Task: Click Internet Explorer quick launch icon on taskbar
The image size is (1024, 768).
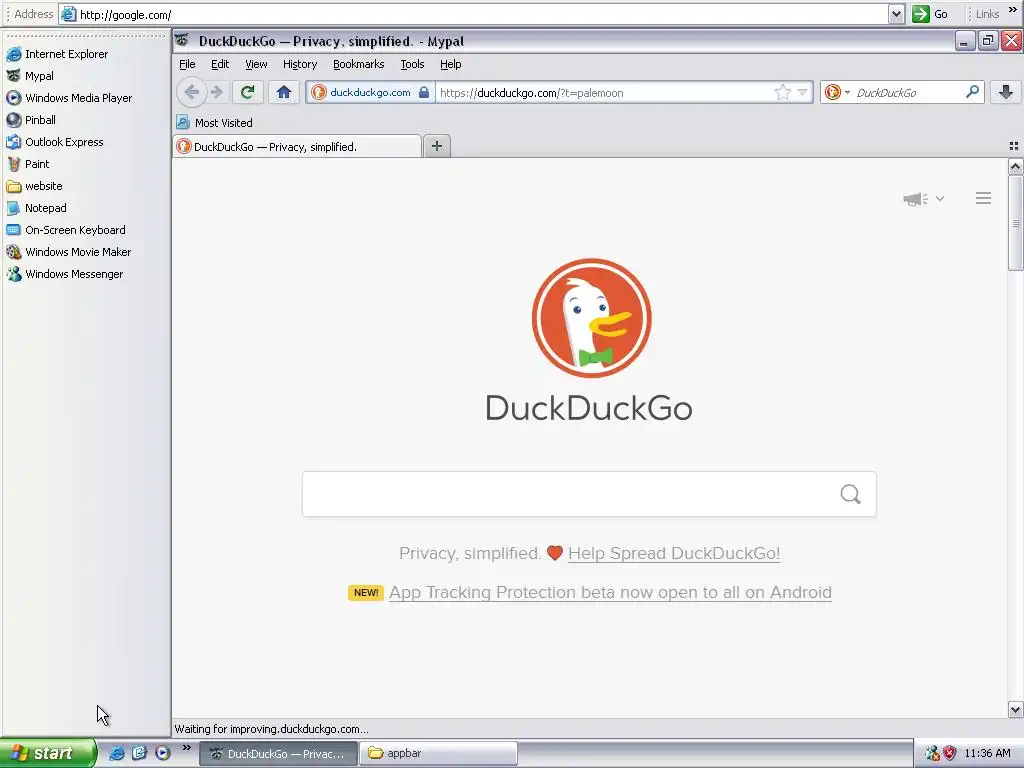Action: tap(117, 753)
